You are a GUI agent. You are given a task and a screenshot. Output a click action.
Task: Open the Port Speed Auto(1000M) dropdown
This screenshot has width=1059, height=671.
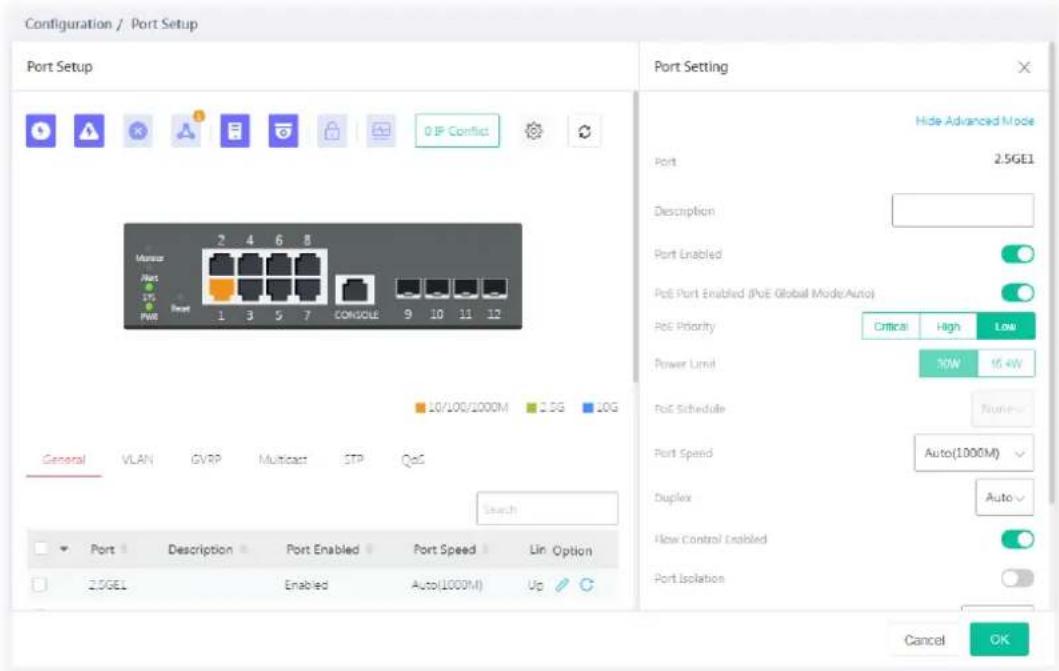point(974,453)
